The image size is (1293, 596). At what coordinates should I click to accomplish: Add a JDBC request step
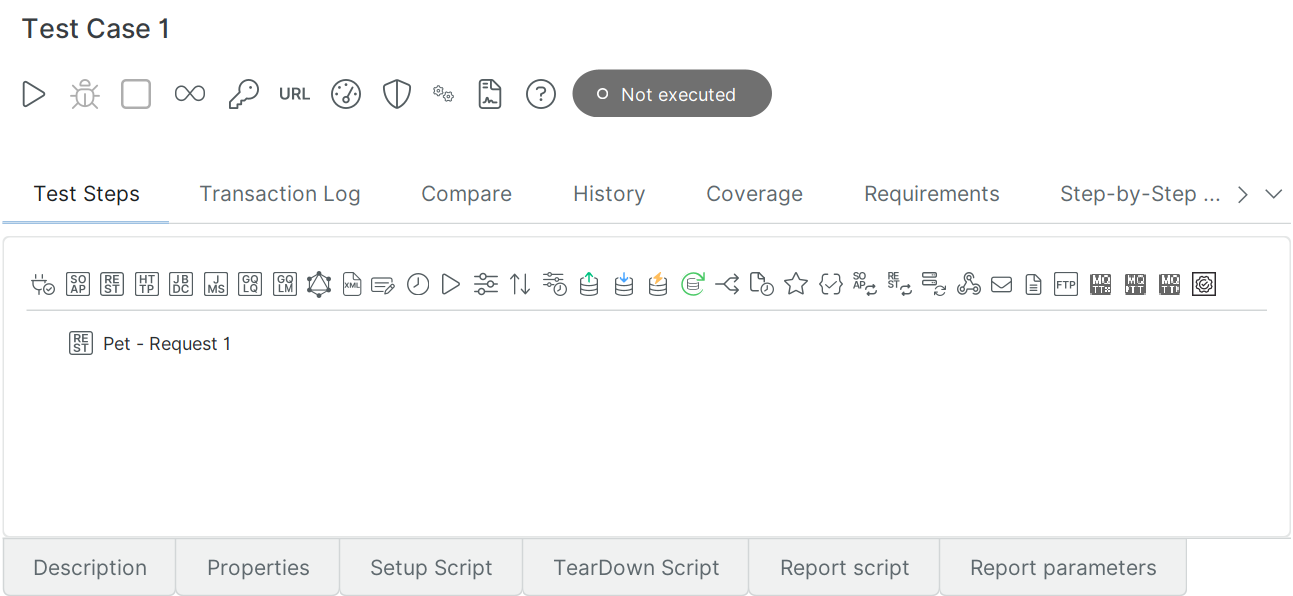(181, 284)
